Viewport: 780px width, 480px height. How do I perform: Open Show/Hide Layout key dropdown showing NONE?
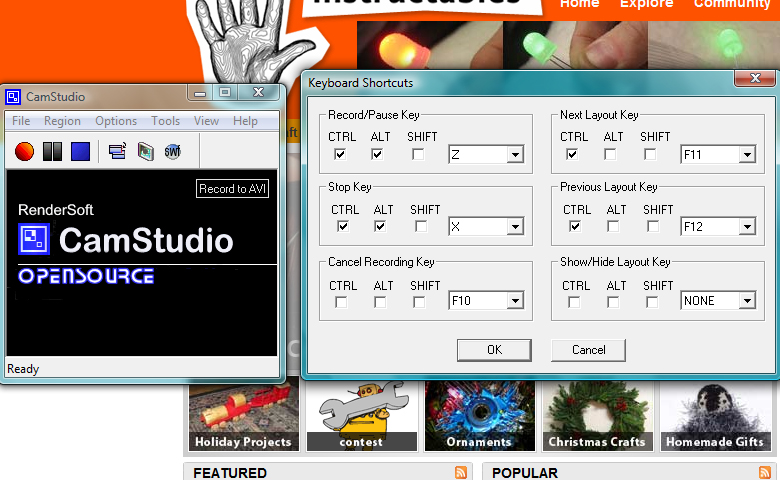718,300
